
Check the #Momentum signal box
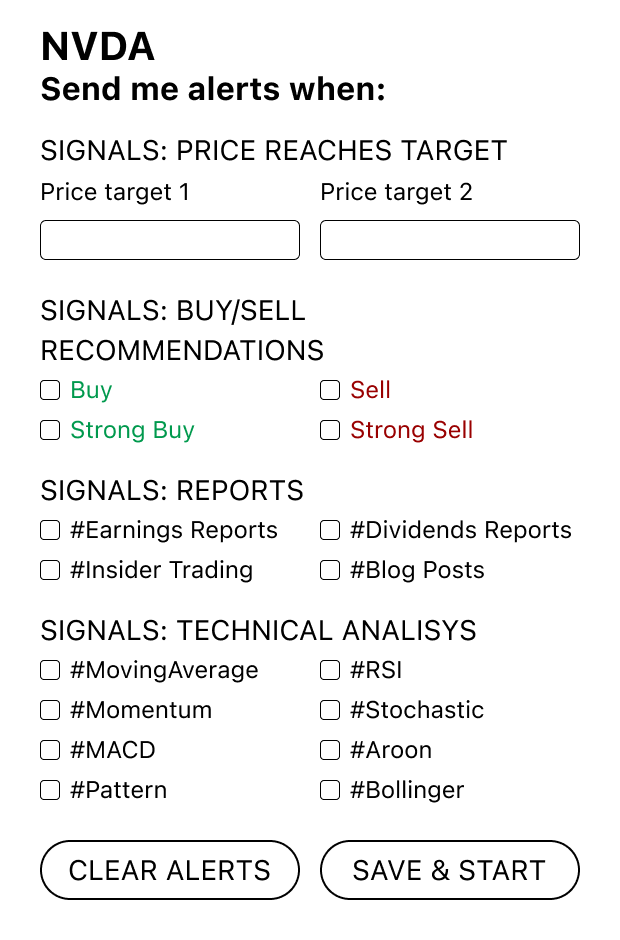pos(50,710)
